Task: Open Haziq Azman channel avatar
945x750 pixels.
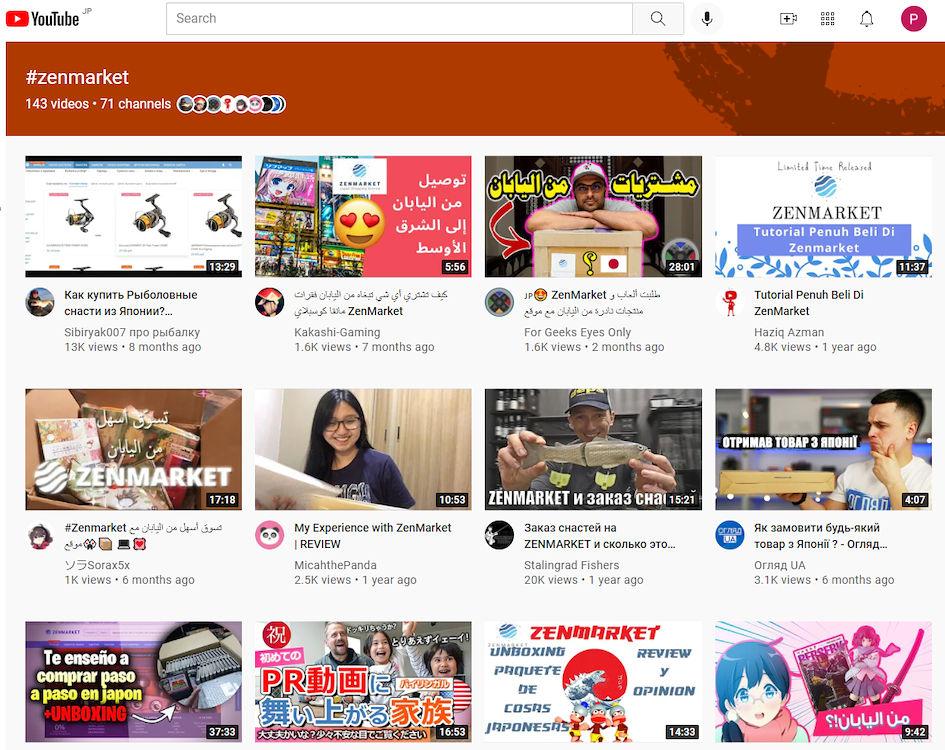Action: (x=730, y=302)
